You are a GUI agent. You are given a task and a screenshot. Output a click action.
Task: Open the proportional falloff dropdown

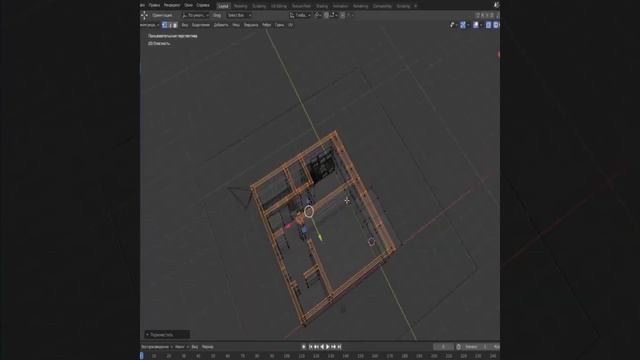pos(351,15)
